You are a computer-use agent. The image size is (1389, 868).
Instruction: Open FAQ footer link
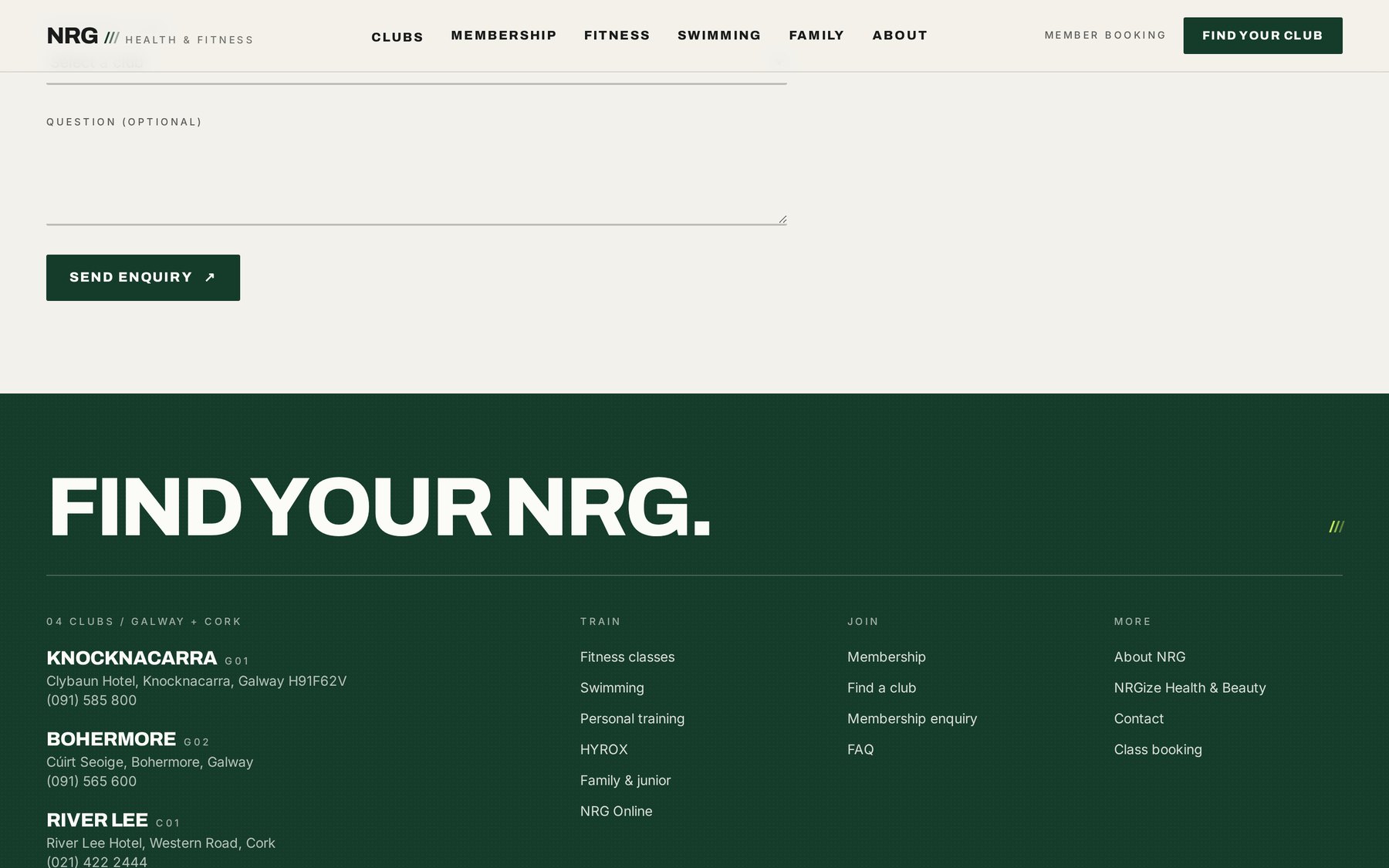[860, 750]
